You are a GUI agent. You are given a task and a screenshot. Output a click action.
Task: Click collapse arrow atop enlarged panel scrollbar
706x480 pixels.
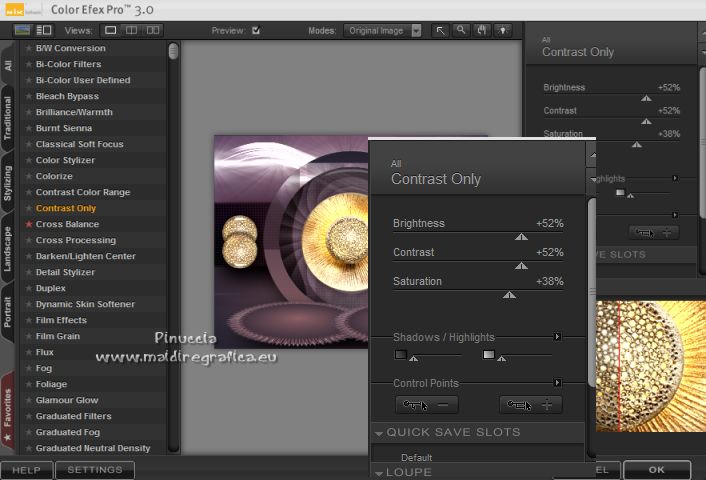click(593, 155)
